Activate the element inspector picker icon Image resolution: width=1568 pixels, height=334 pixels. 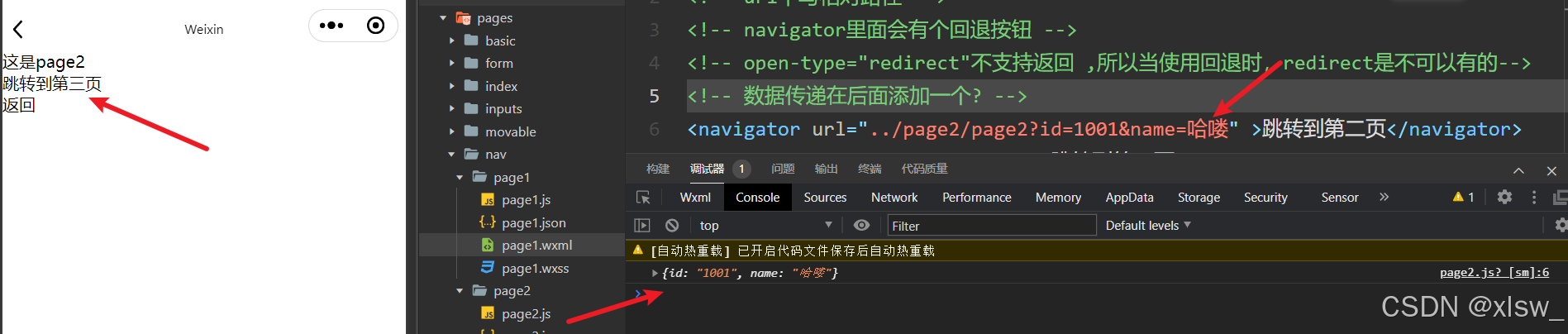[x=643, y=198]
